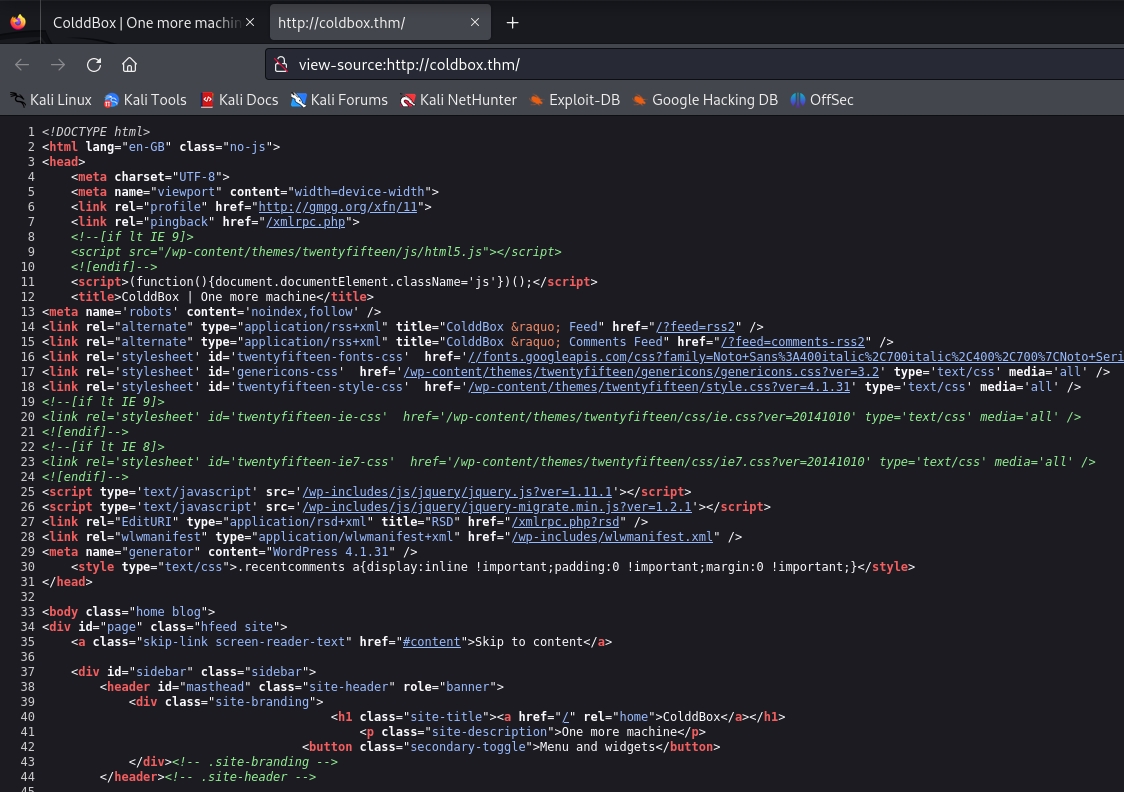Go to the browser home page icon
1124x792 pixels.
[x=129, y=65]
